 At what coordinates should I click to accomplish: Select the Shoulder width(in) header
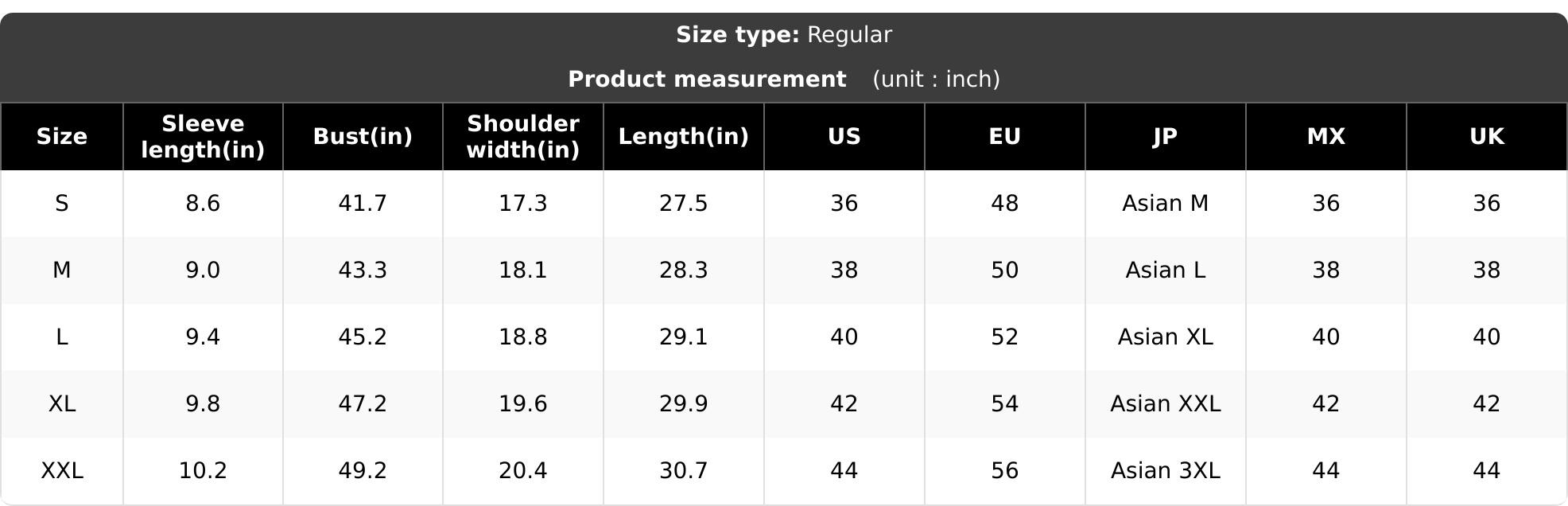point(523,137)
